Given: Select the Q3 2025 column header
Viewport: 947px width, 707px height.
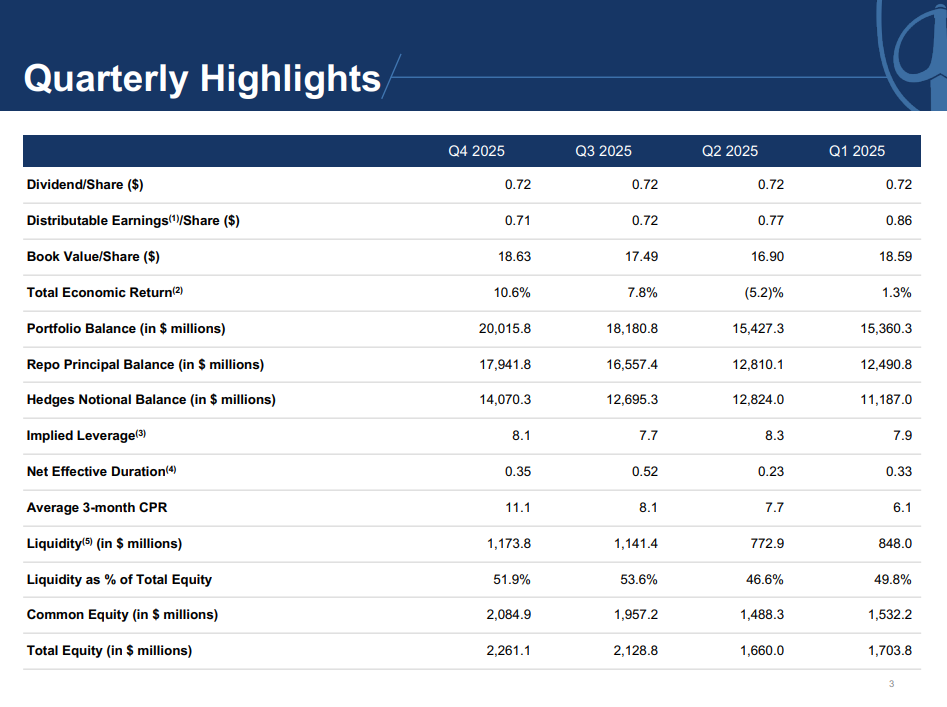Looking at the screenshot, I should 603,151.
